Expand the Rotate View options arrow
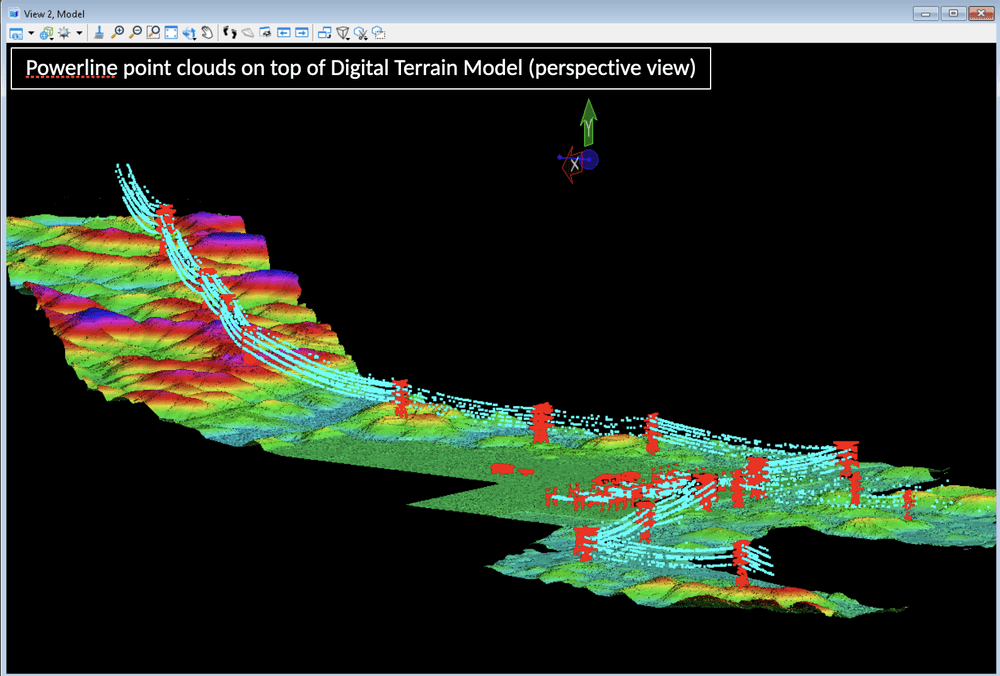 [194, 38]
